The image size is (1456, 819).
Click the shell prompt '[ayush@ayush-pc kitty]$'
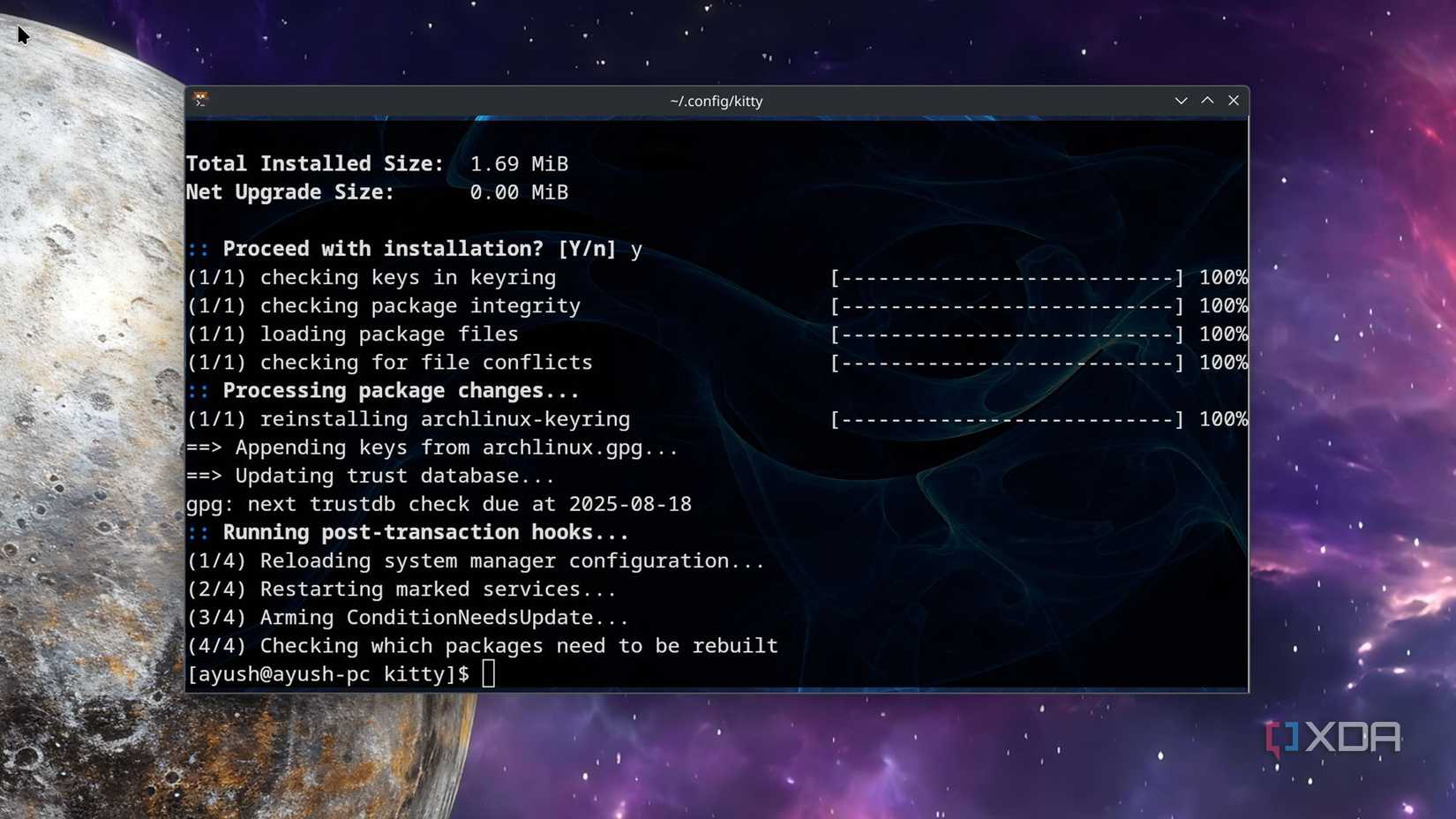(326, 674)
